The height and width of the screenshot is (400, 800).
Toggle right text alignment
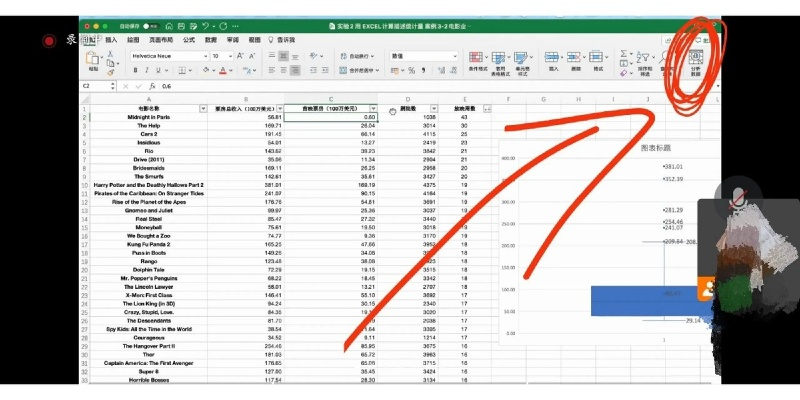click(x=295, y=70)
